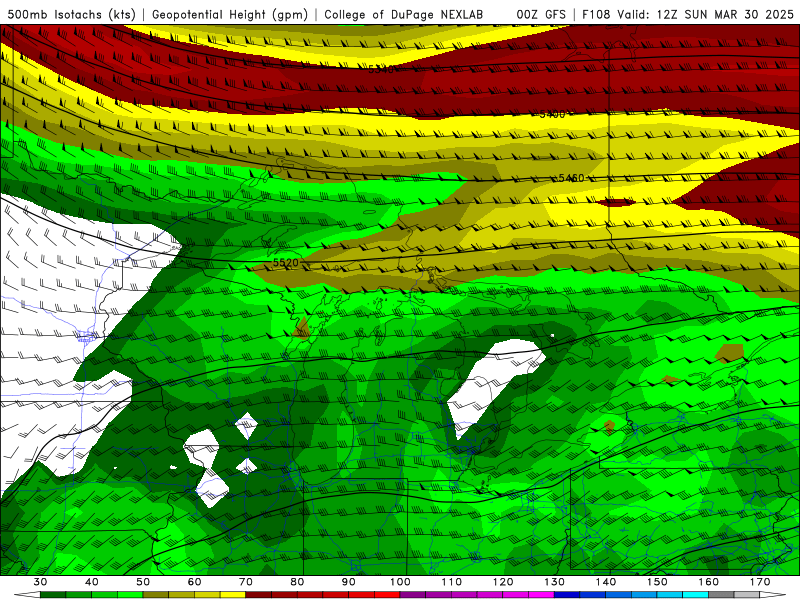Click the olive 50-55 kts swatch
Viewport: 800px width, 600px height.
(156, 595)
